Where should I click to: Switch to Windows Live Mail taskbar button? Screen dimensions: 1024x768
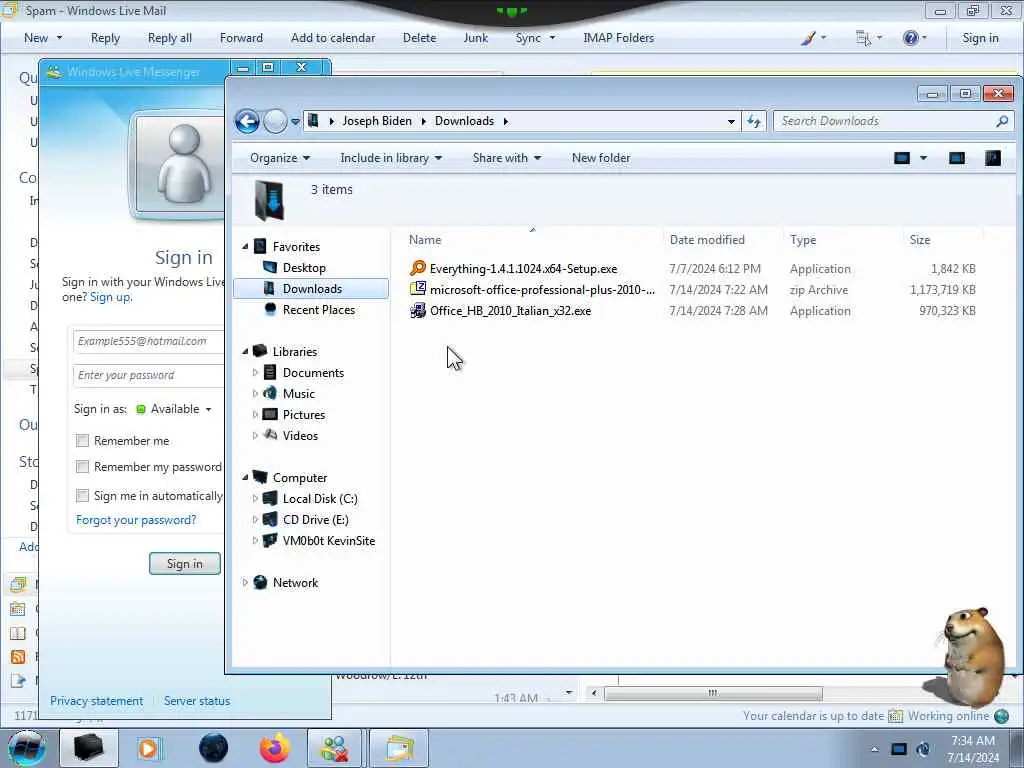pyautogui.click(x=399, y=748)
